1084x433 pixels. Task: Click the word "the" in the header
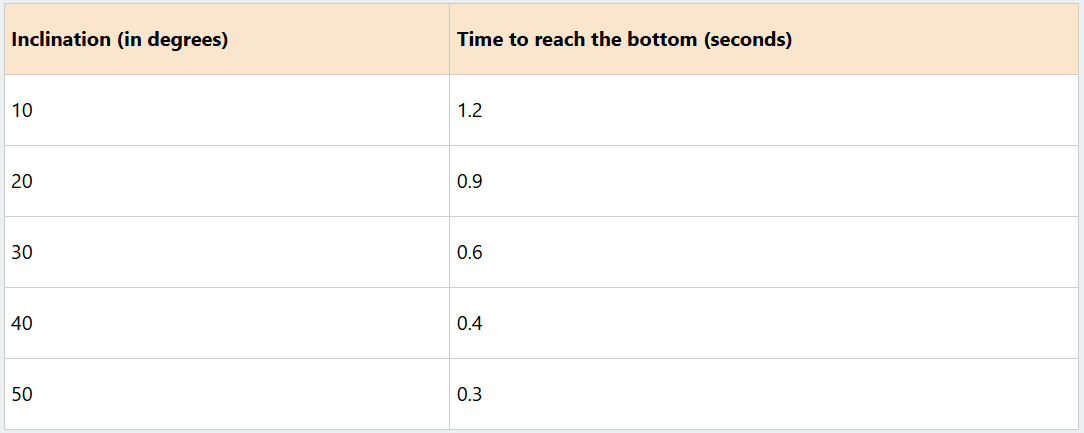pos(602,40)
